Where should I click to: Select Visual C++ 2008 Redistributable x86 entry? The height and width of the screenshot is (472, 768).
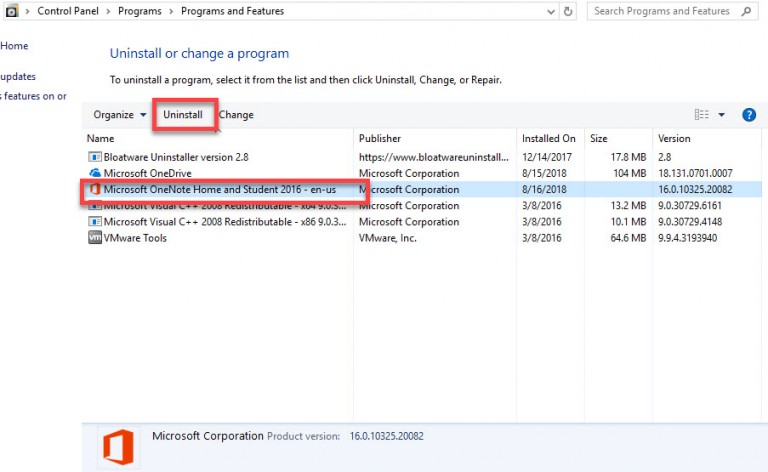pyautogui.click(x=225, y=222)
